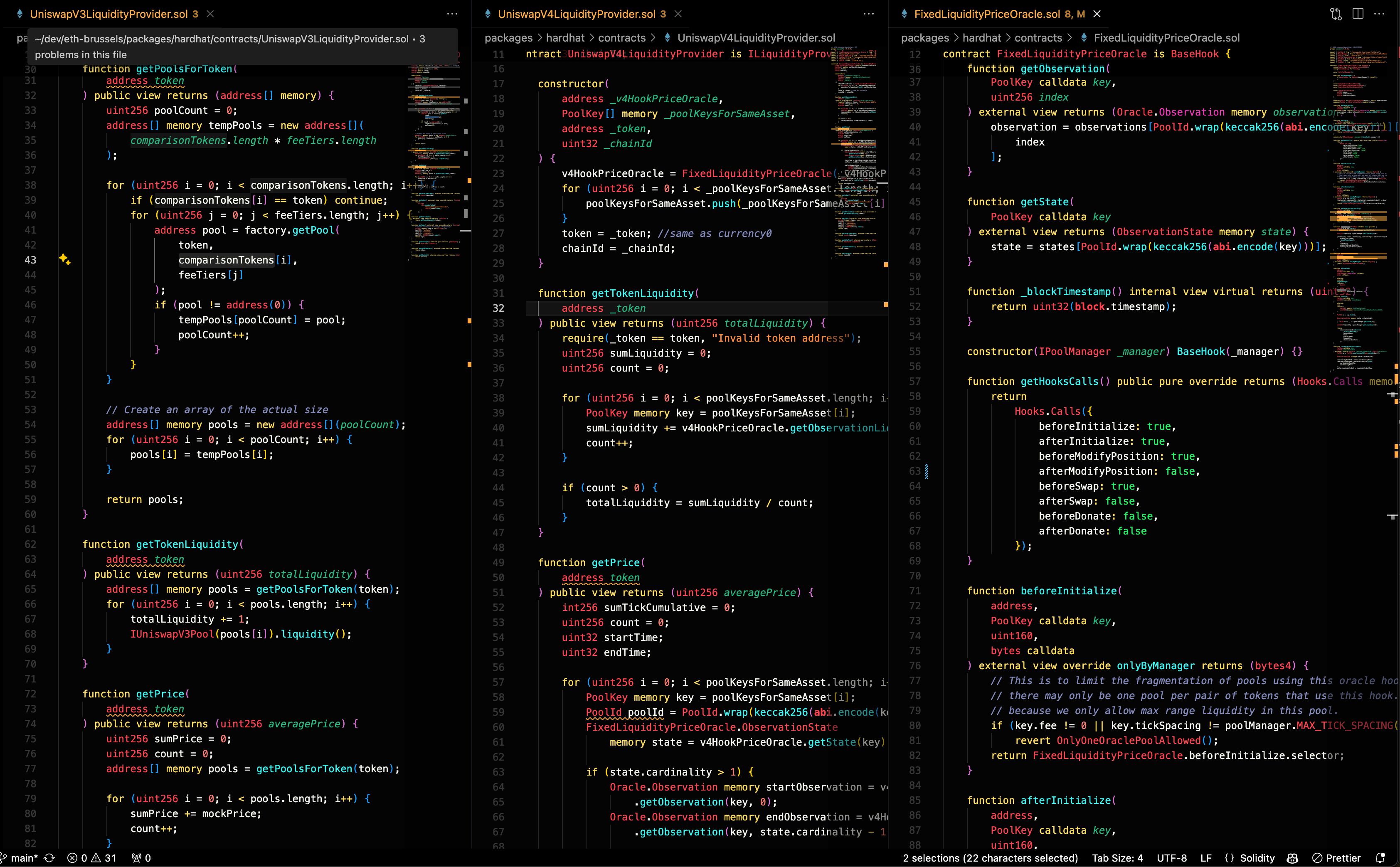Click the warnings count showing 31
Screen dimensions: 1400x867
pyautogui.click(x=104, y=858)
